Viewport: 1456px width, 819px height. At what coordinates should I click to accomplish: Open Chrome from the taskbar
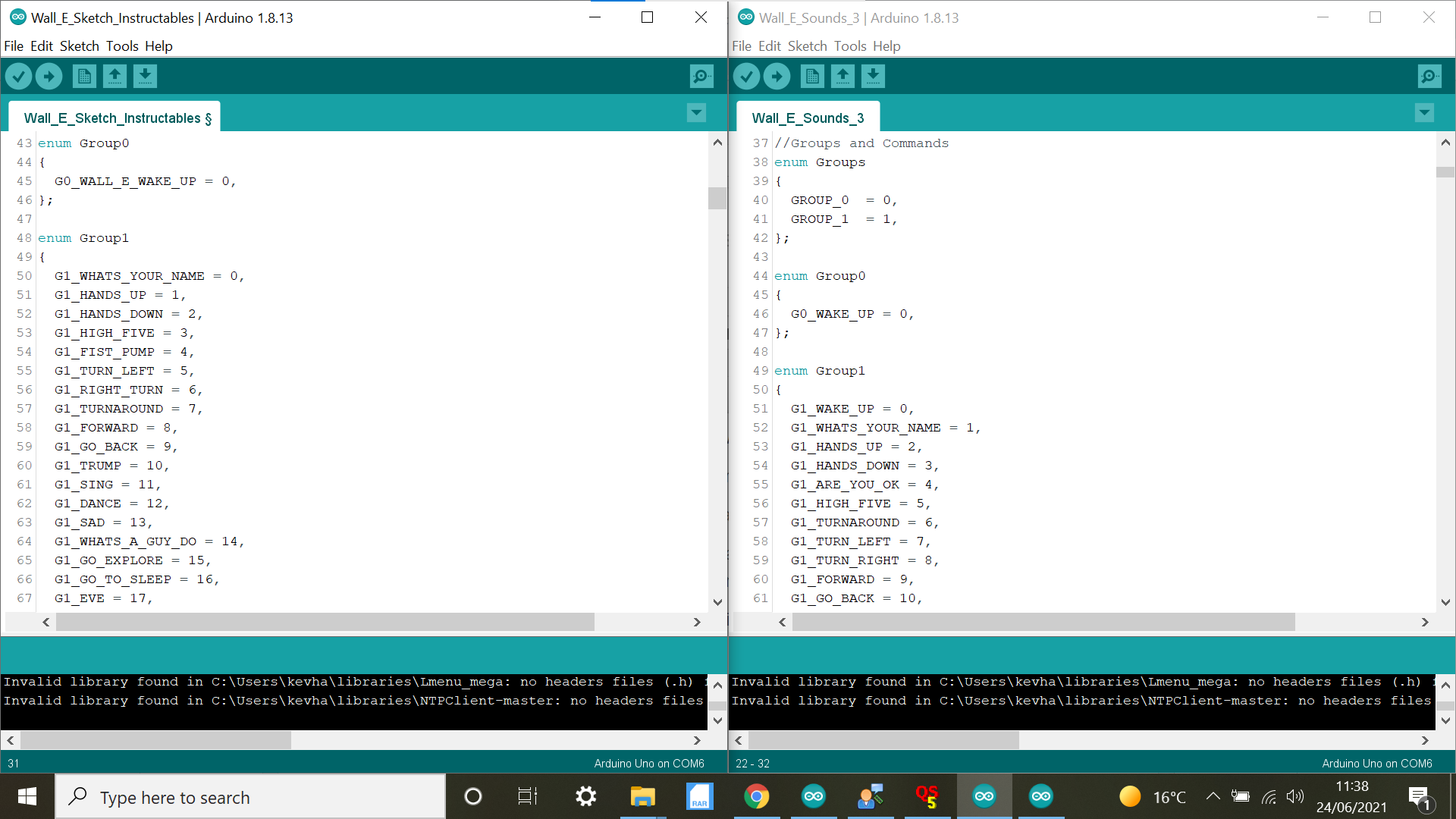coord(756,796)
